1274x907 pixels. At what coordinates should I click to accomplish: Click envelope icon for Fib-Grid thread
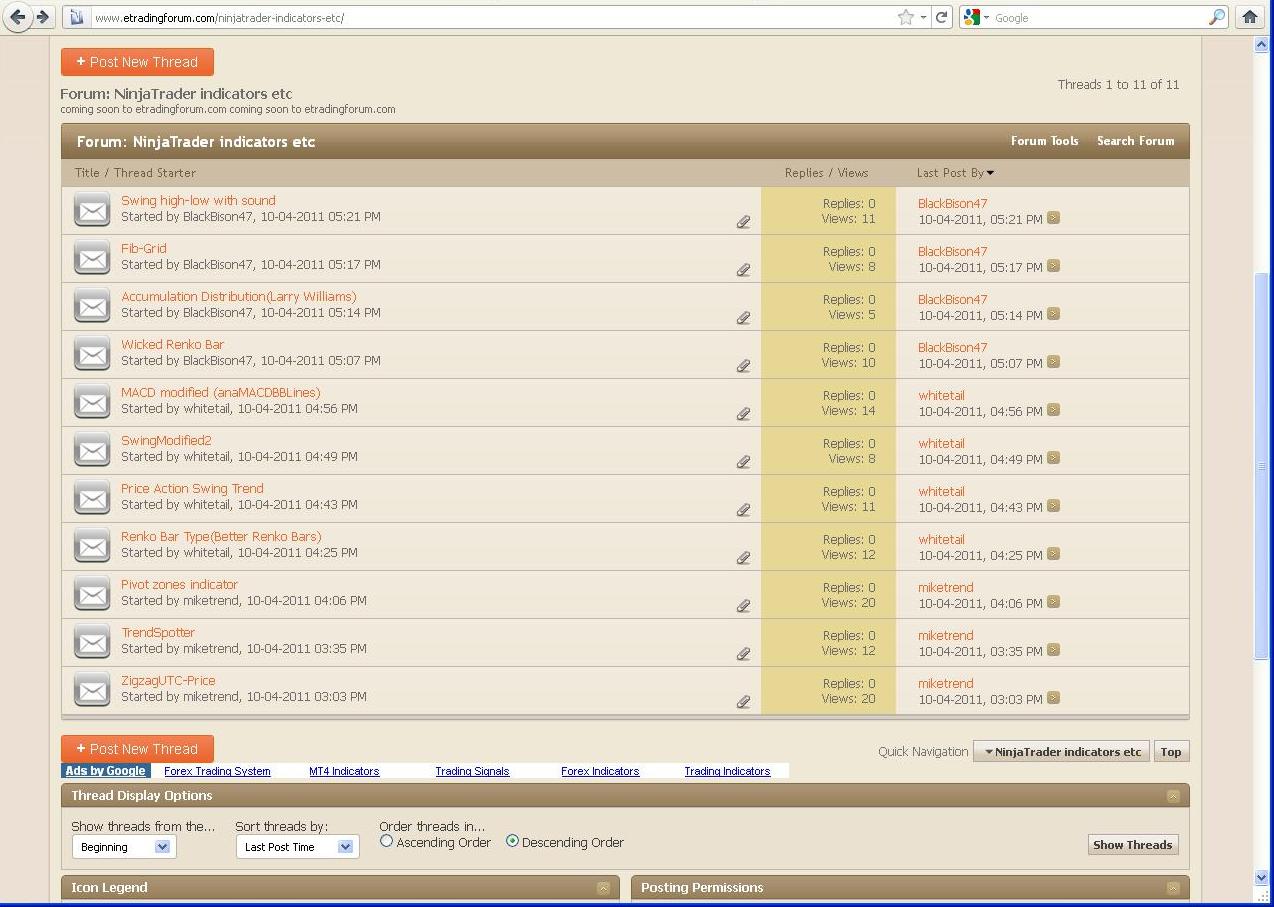pos(92,259)
